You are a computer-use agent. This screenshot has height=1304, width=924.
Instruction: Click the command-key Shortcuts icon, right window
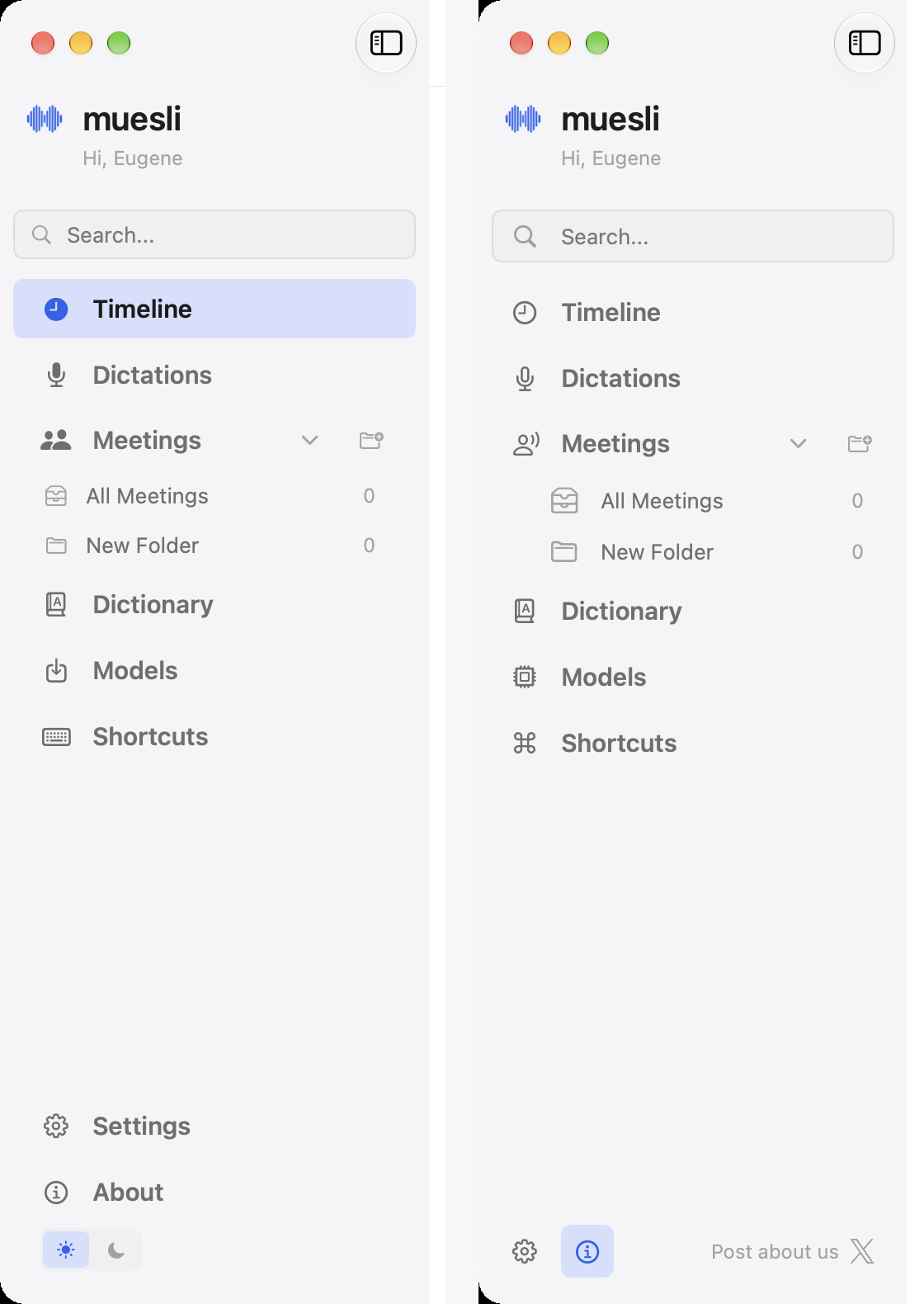[x=525, y=744]
